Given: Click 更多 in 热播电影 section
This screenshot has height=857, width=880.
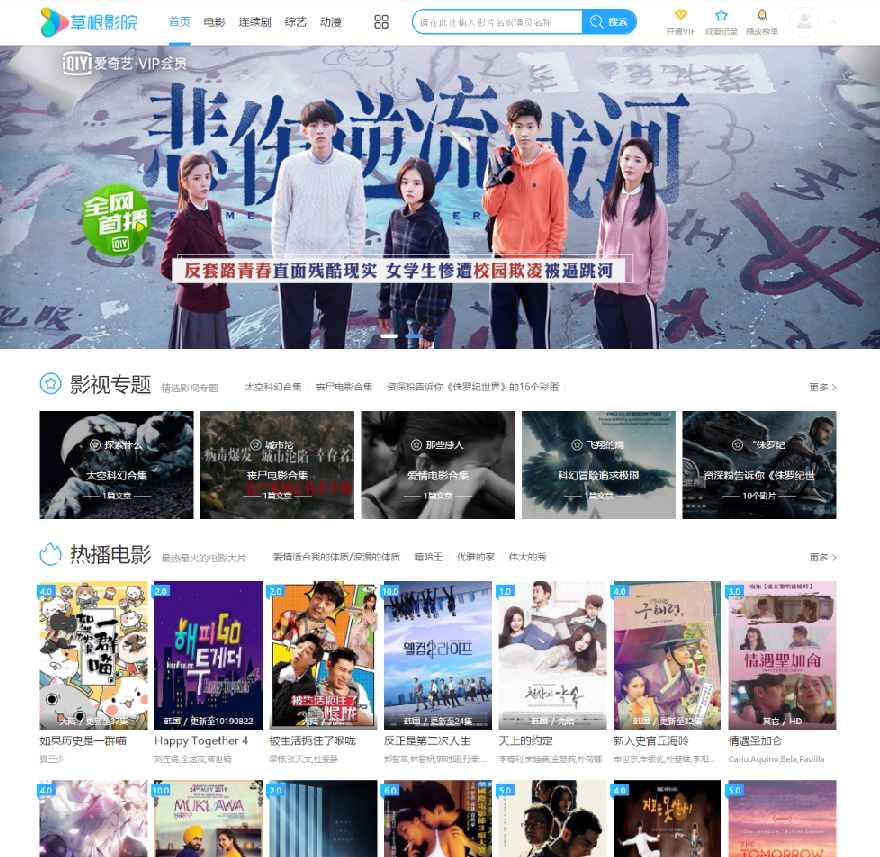Looking at the screenshot, I should 823,557.
